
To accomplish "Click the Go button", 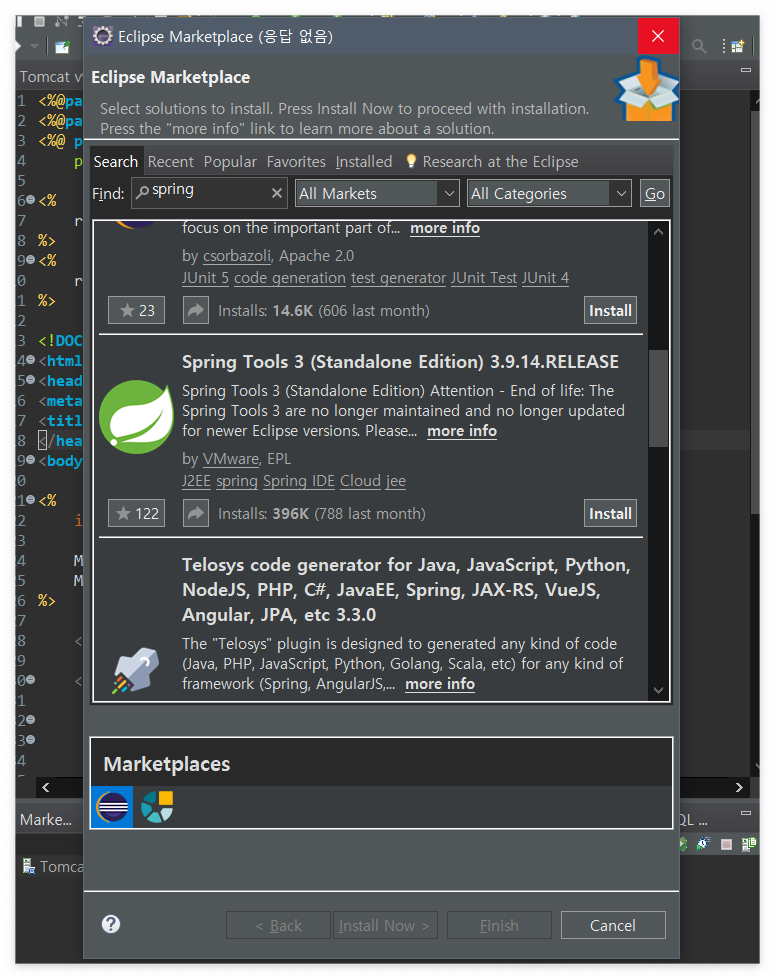I will click(654, 194).
